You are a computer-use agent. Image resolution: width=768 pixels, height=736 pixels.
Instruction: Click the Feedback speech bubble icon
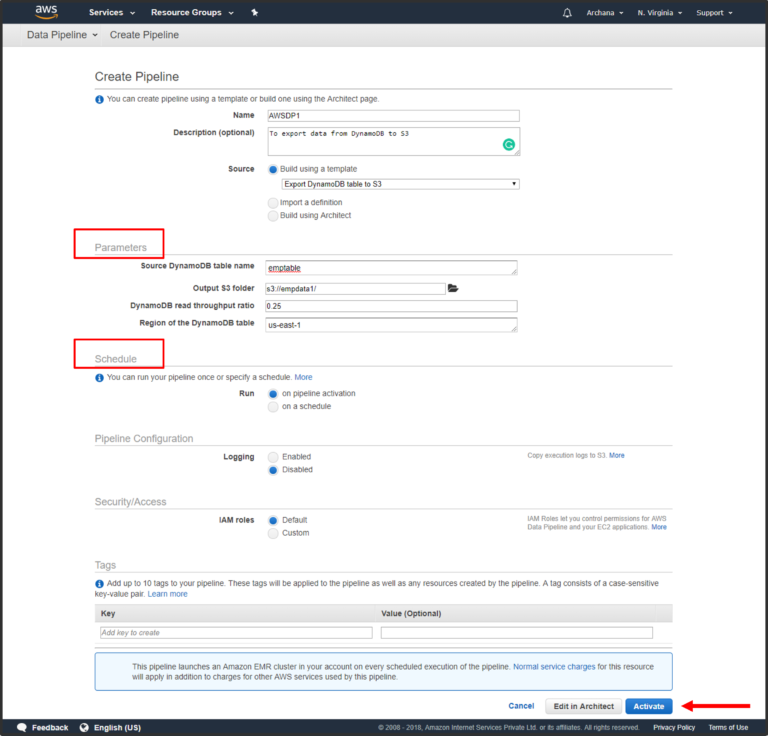click(20, 727)
